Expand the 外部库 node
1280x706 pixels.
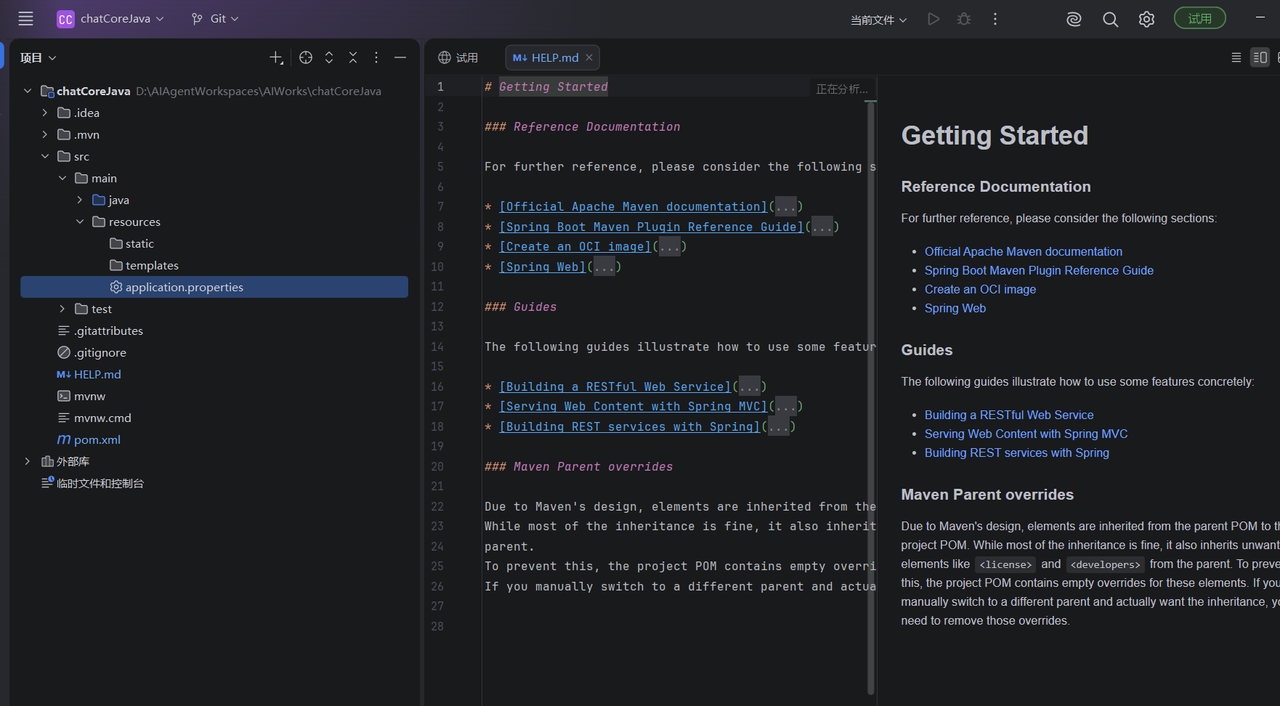(x=27, y=462)
